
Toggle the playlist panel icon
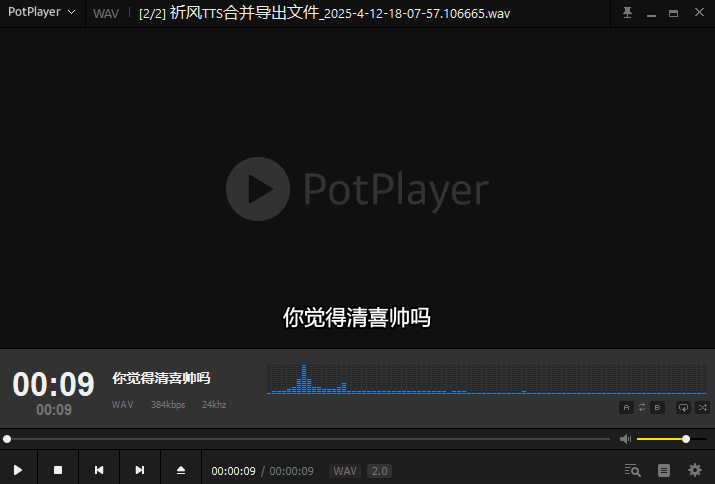pos(664,470)
